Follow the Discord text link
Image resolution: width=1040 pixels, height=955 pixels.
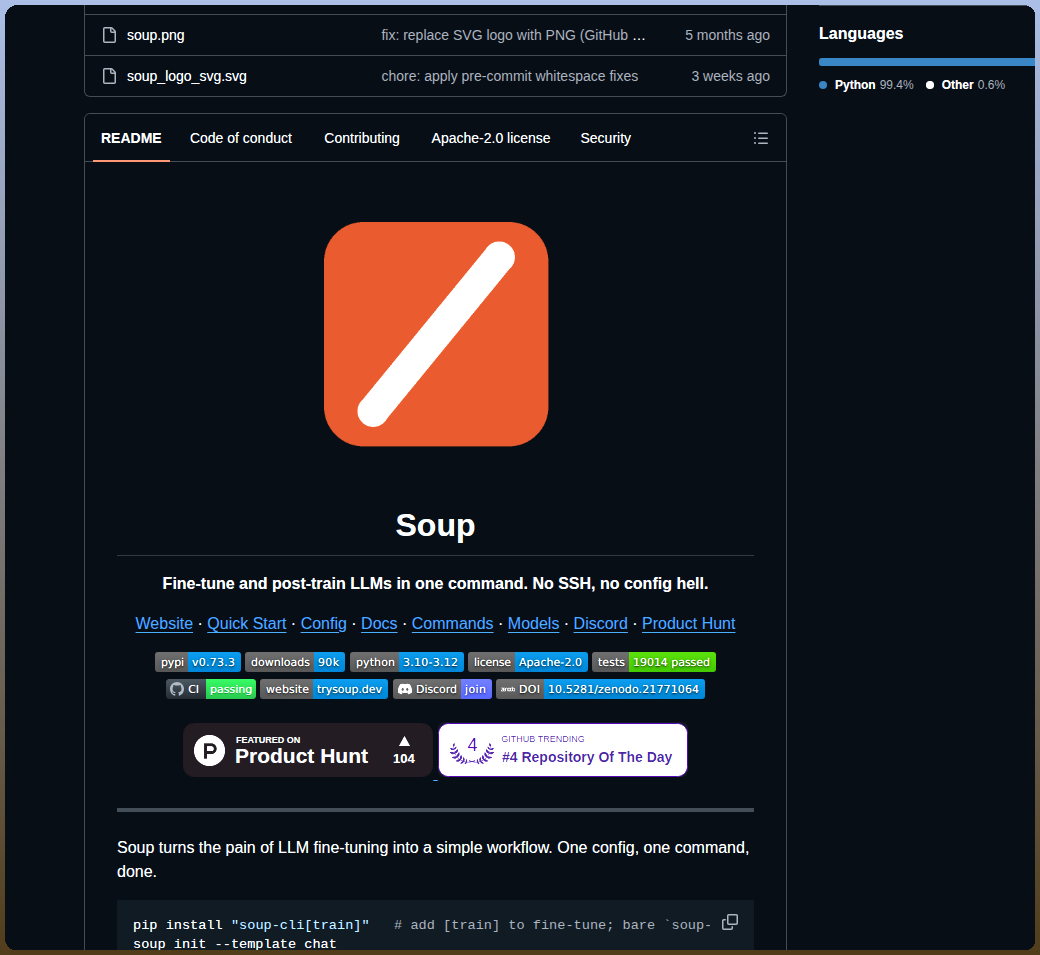point(600,623)
